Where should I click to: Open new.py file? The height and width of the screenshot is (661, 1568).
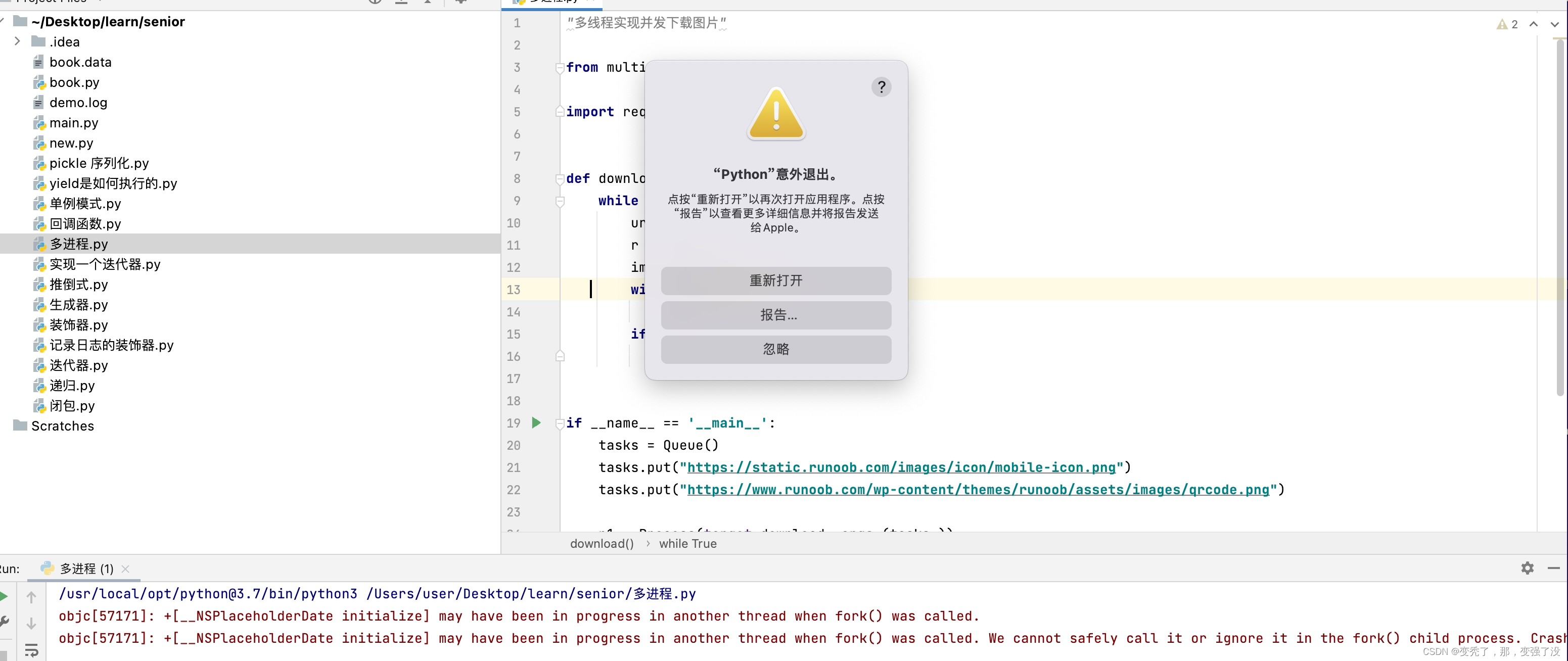pos(71,143)
